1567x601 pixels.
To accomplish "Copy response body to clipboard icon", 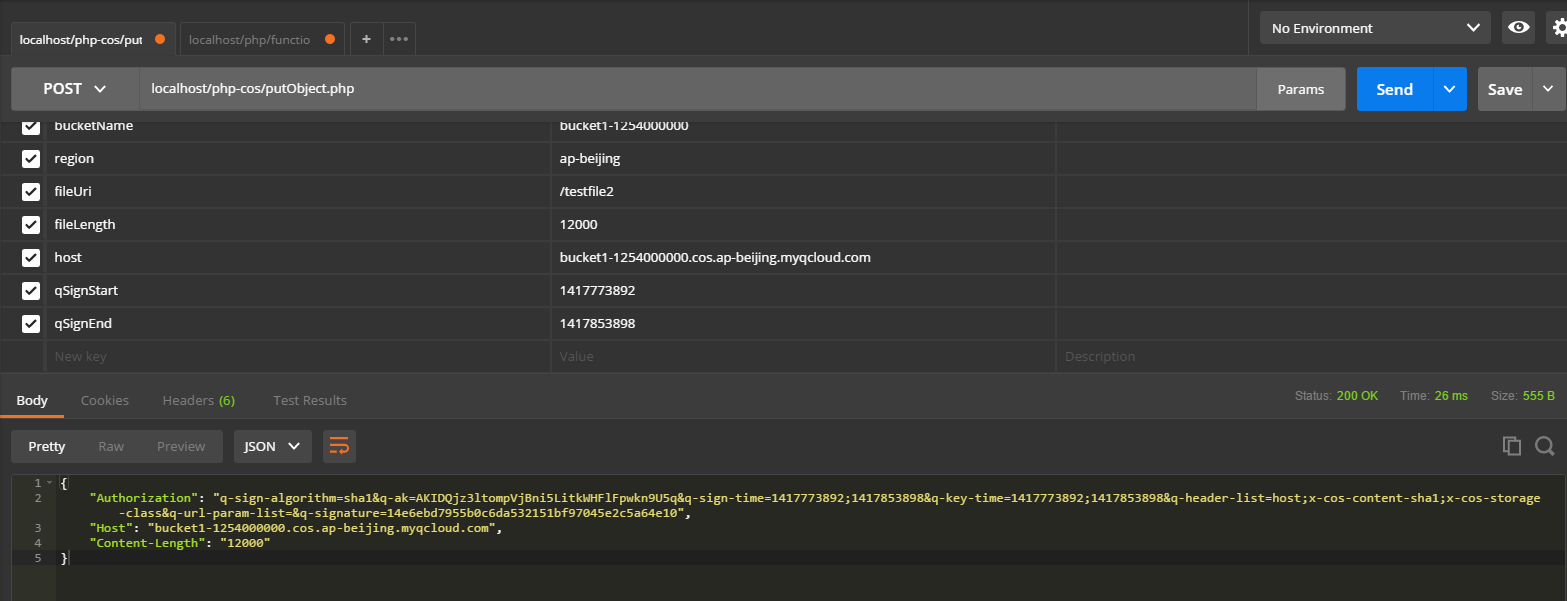I will tap(1512, 446).
